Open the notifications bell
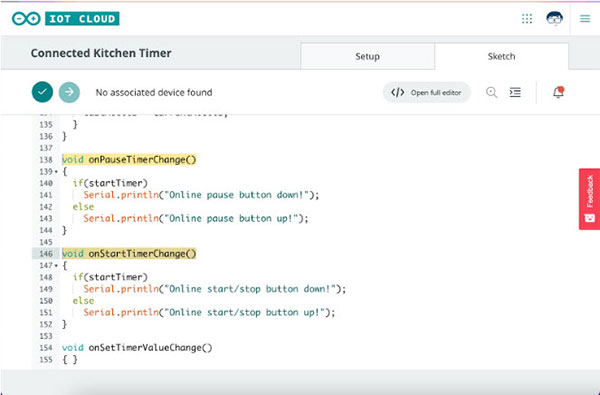The image size is (600, 395). coord(558,92)
